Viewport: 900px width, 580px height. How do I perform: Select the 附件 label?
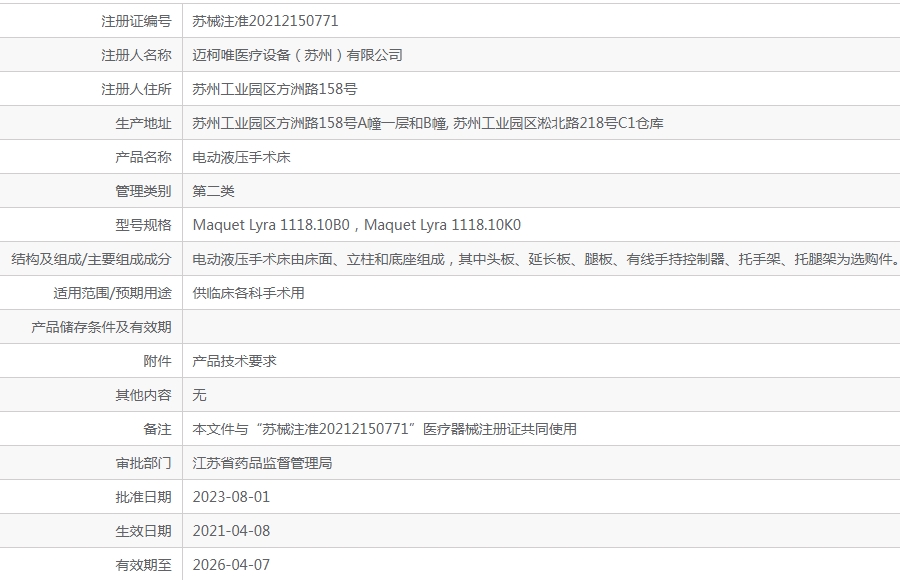tap(157, 361)
